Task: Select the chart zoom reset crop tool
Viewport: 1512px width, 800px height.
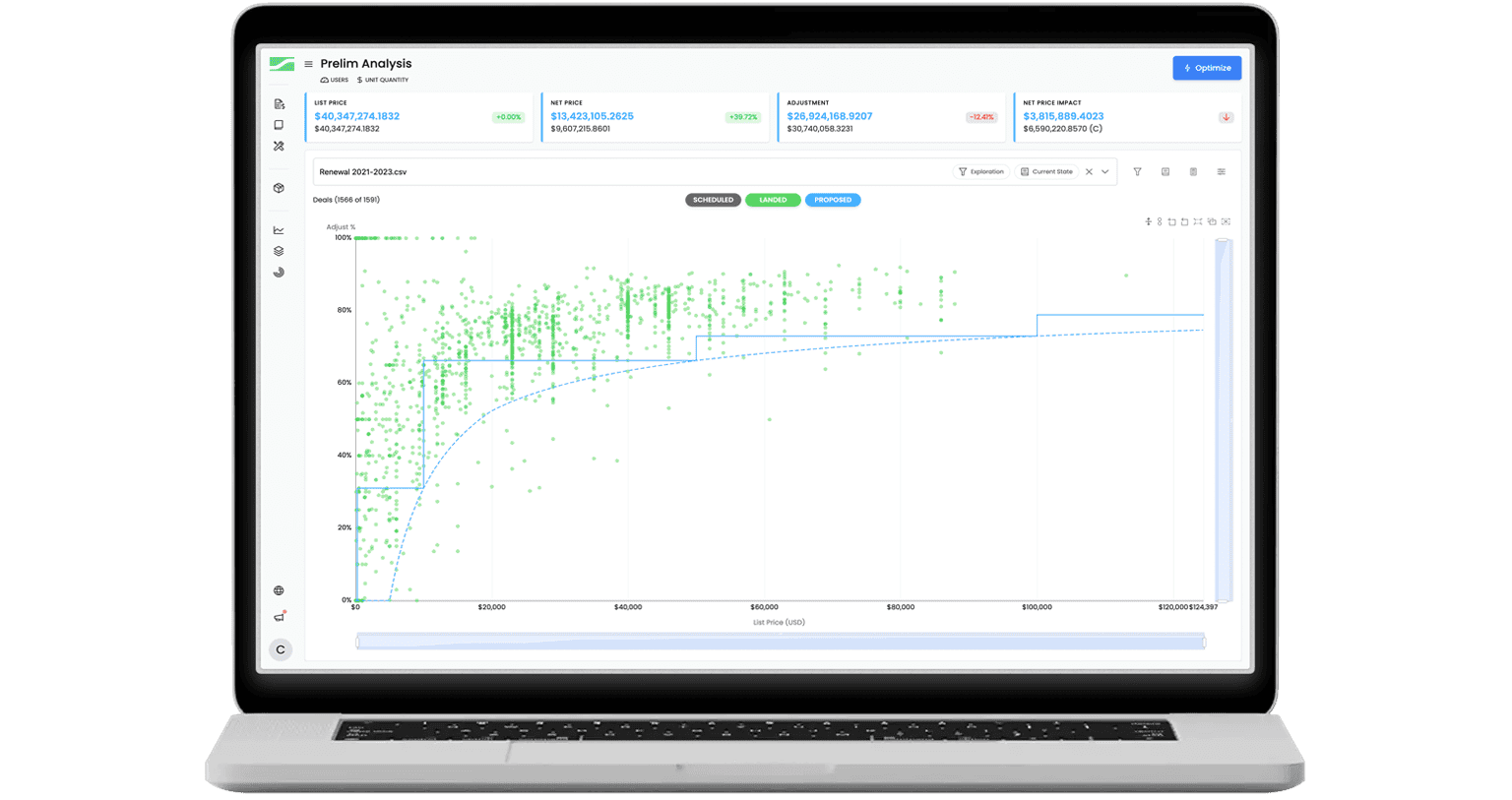Action: pyautogui.click(x=1184, y=221)
